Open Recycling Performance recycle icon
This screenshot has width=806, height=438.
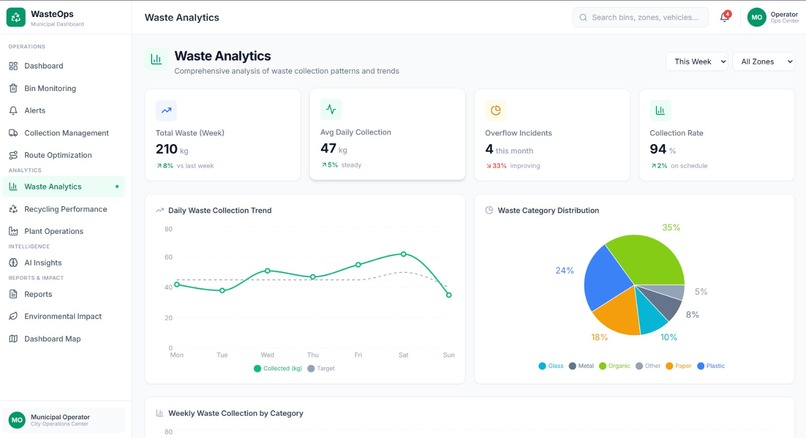click(13, 209)
